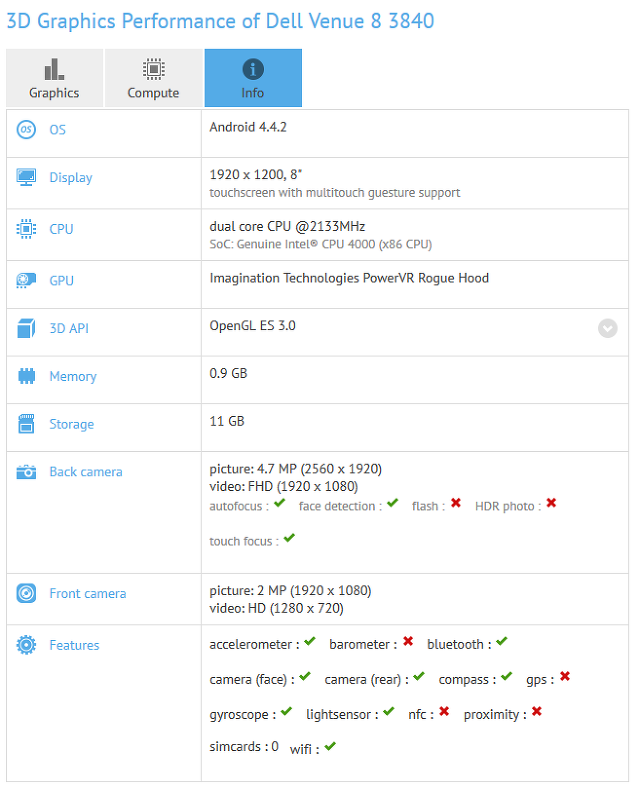The image size is (640, 790).
Task: Click the Display monitor icon
Action: (26, 177)
